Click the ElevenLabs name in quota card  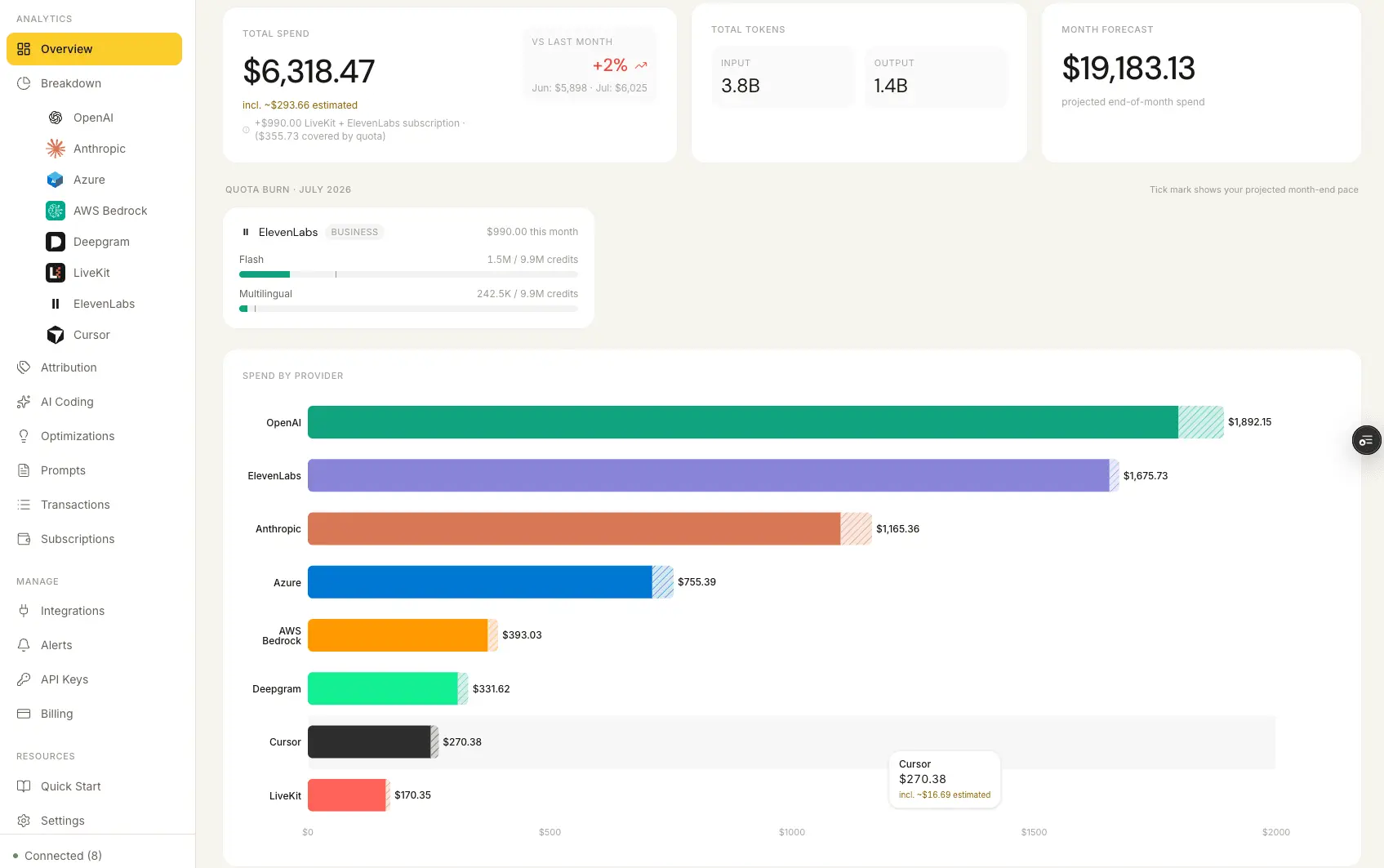(288, 232)
